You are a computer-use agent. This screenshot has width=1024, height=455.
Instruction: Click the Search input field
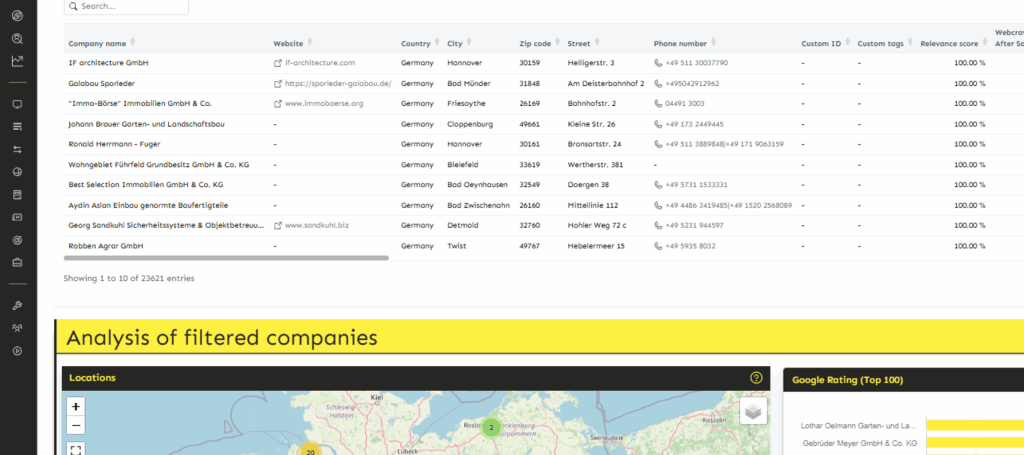[x=127, y=6]
